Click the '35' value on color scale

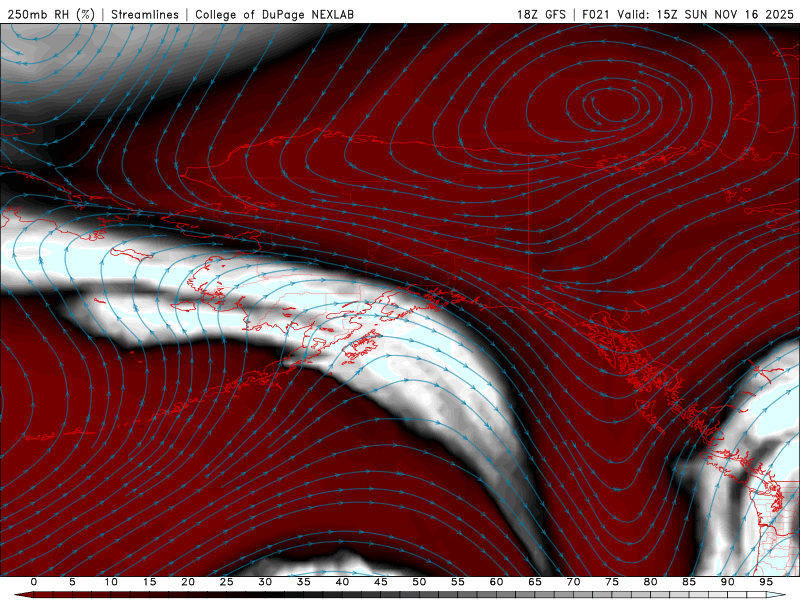(304, 582)
